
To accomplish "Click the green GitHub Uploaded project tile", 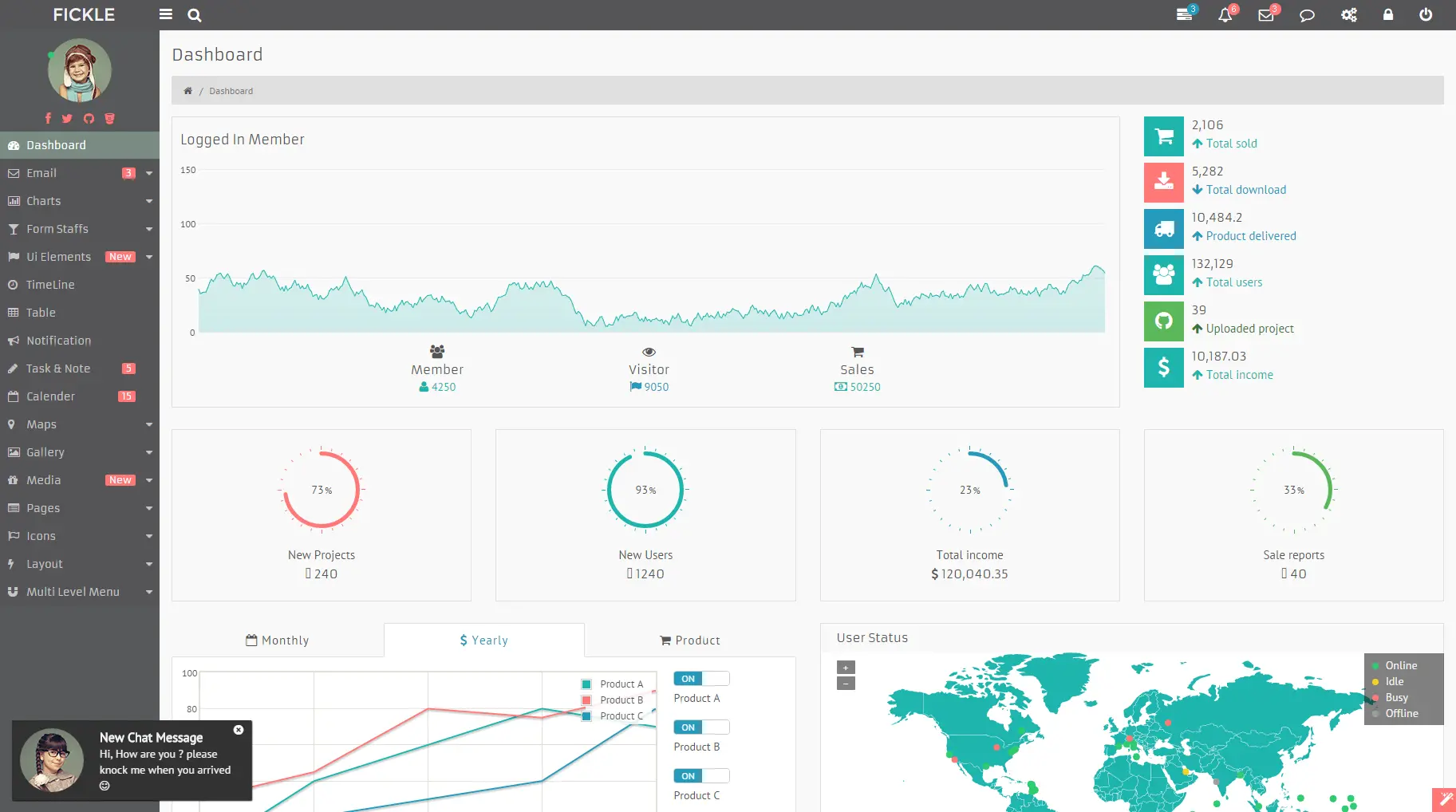I will pos(1164,321).
